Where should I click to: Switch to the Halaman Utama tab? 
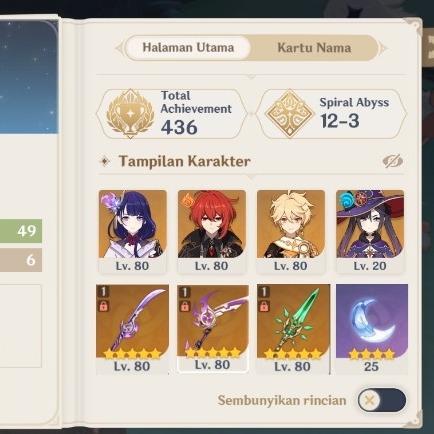coord(188,48)
